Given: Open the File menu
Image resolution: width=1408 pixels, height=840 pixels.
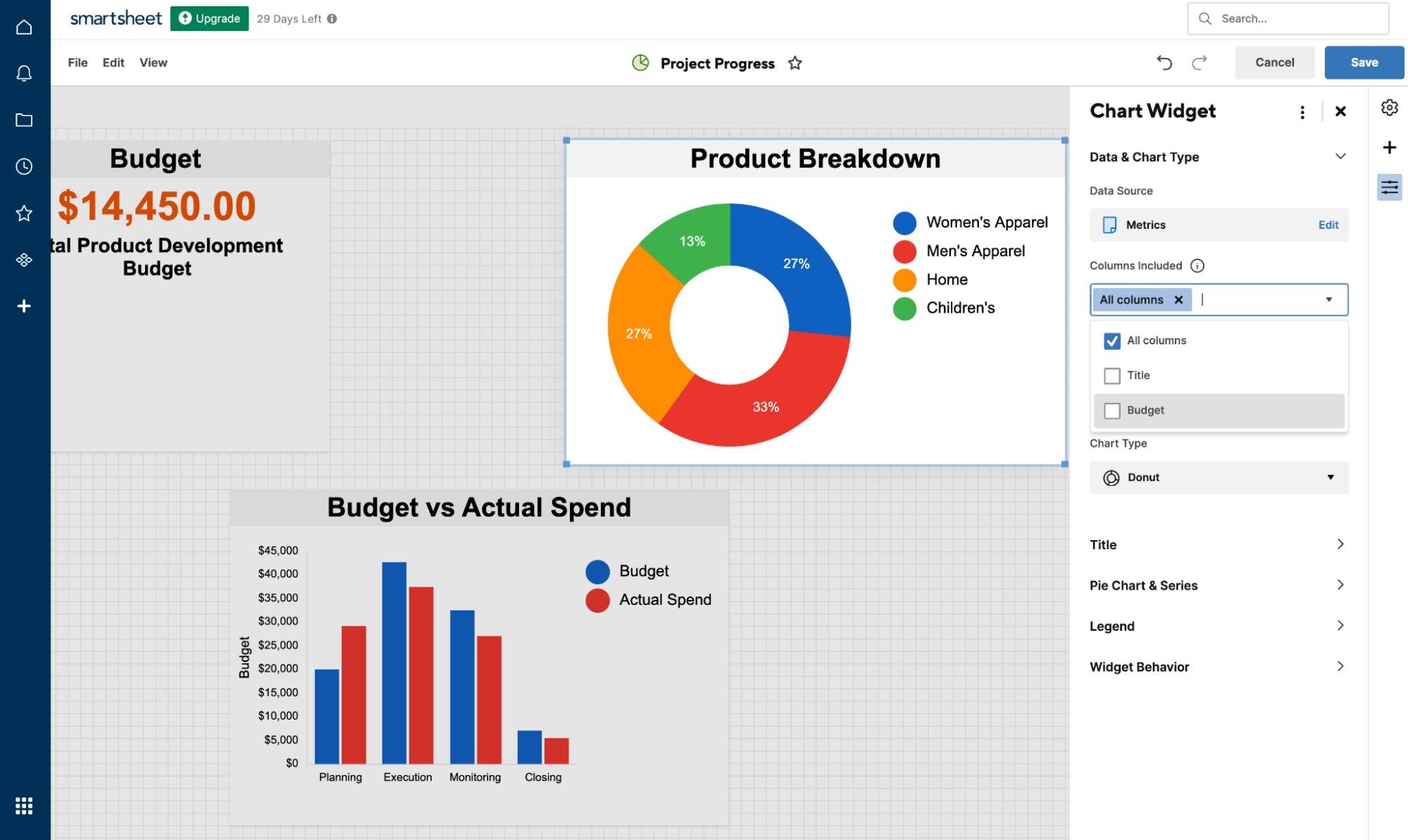Looking at the screenshot, I should click(77, 63).
